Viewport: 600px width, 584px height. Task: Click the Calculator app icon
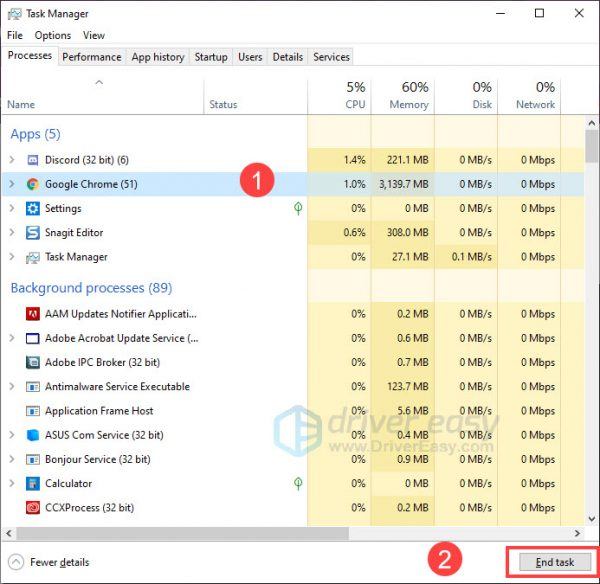coord(33,484)
